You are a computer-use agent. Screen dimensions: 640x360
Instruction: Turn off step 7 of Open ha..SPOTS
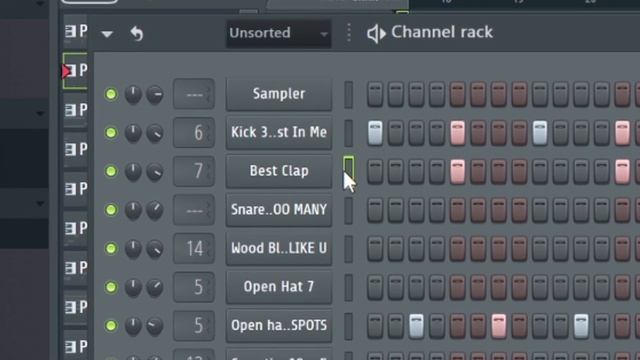click(499, 325)
